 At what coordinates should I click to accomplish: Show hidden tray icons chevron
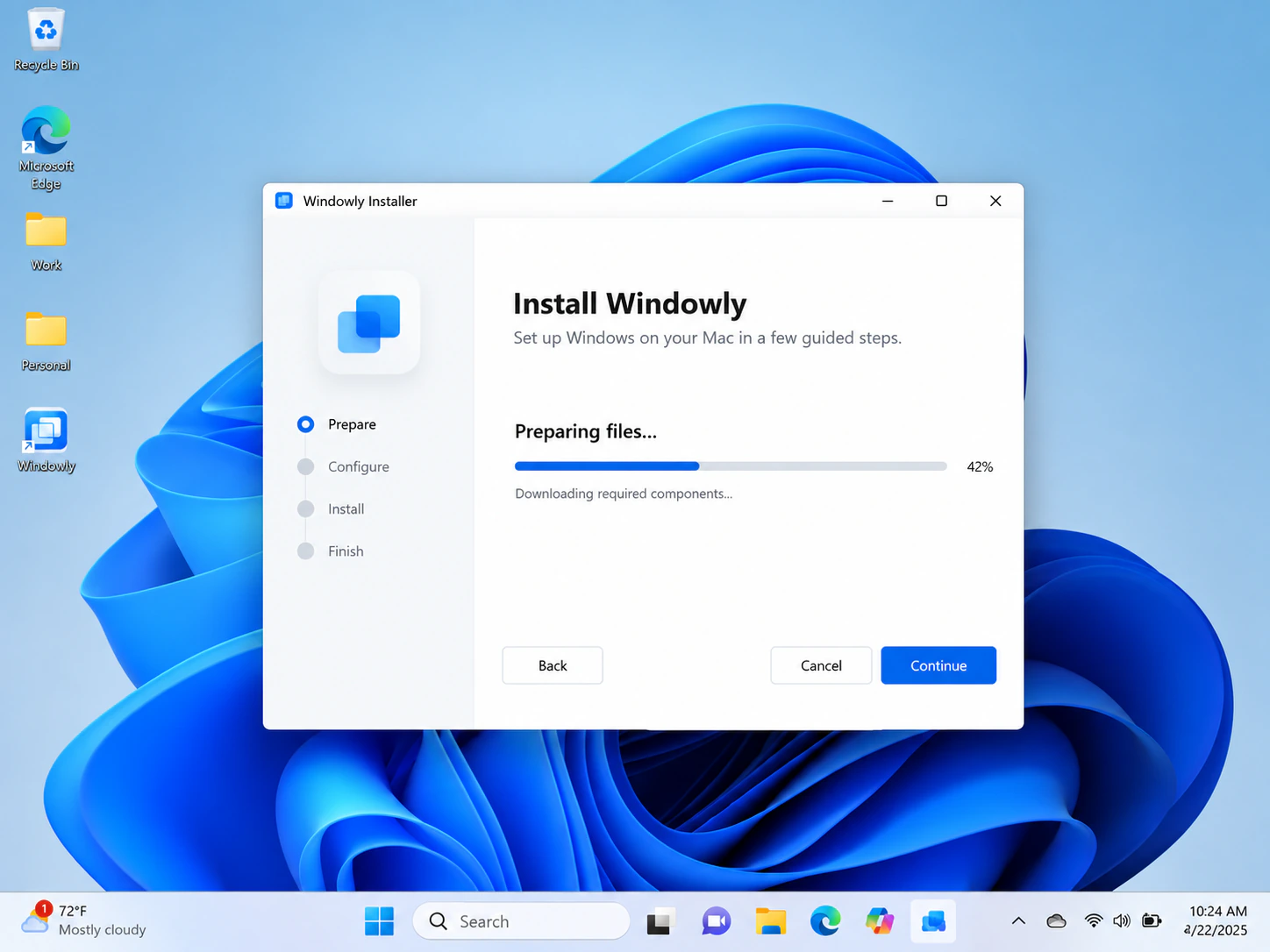coord(1018,920)
